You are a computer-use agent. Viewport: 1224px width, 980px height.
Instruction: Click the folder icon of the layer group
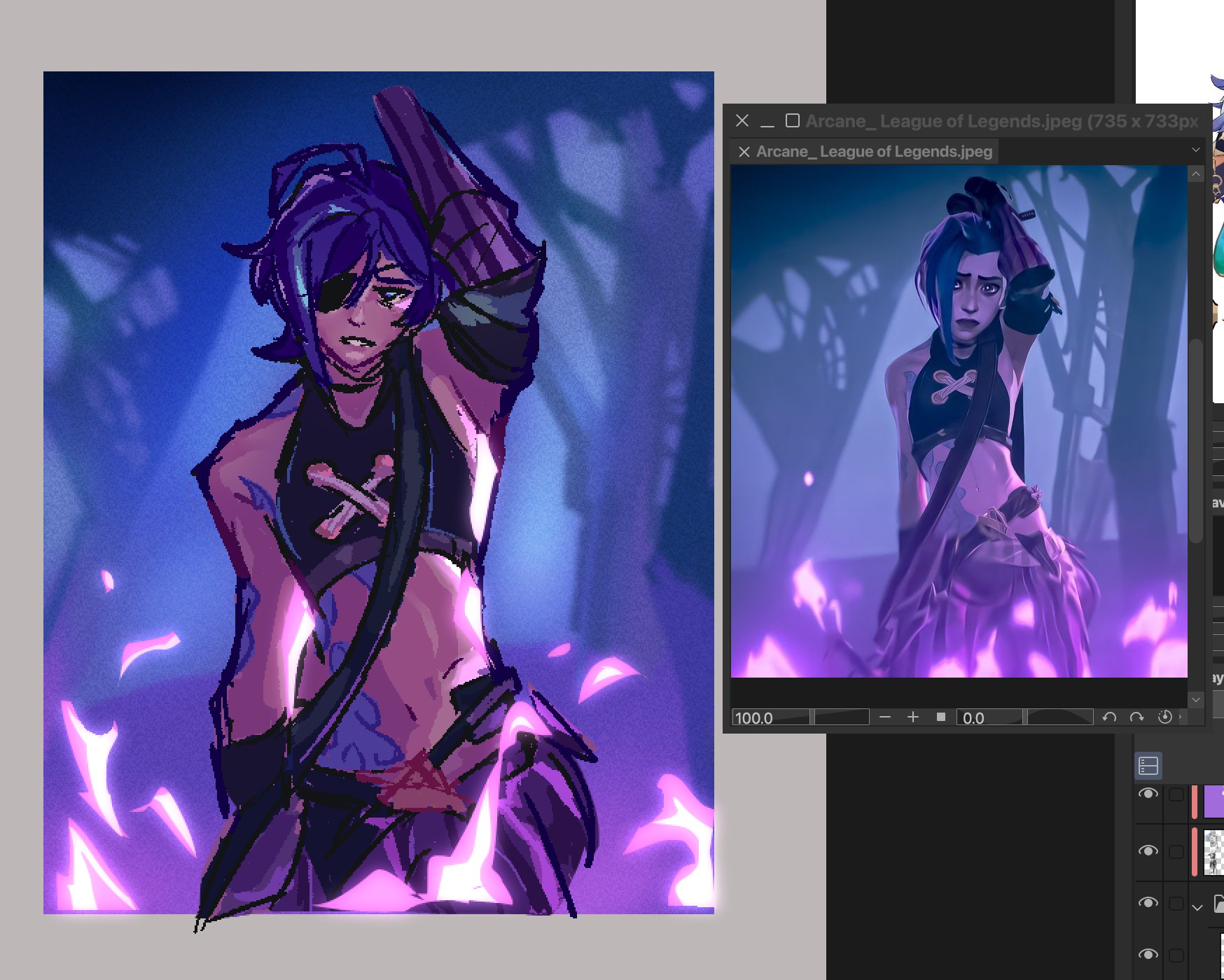1218,904
